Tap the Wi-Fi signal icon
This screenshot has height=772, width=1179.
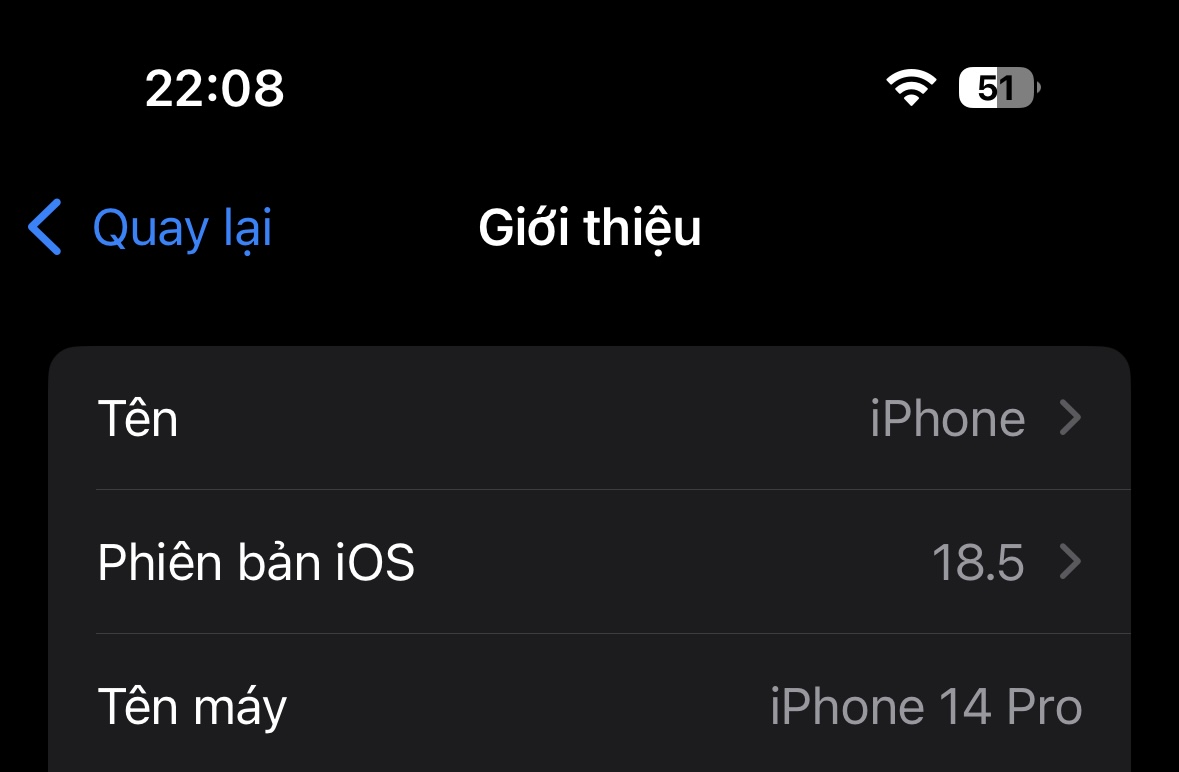[911, 87]
